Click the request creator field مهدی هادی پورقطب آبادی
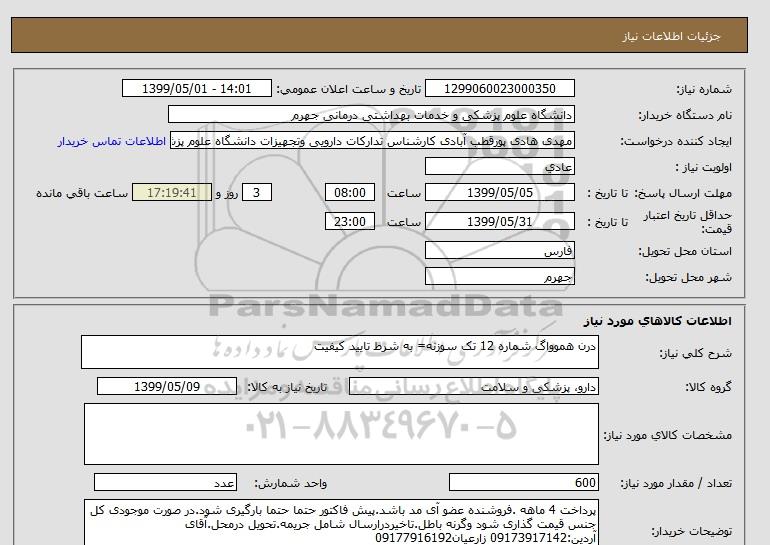770x545 pixels. pyautogui.click(x=372, y=140)
